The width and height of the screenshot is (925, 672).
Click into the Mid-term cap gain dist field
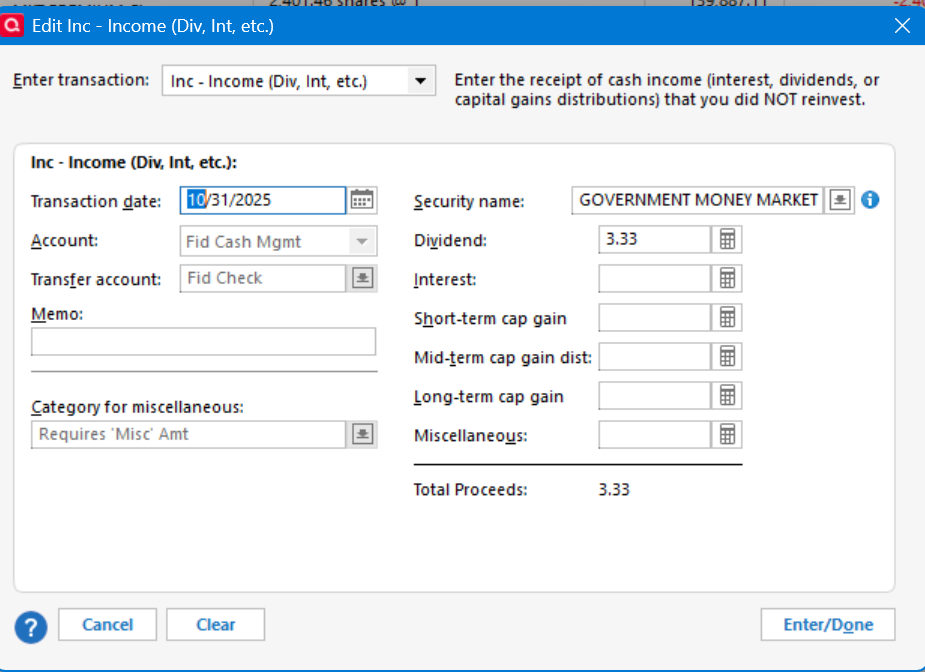tap(655, 356)
